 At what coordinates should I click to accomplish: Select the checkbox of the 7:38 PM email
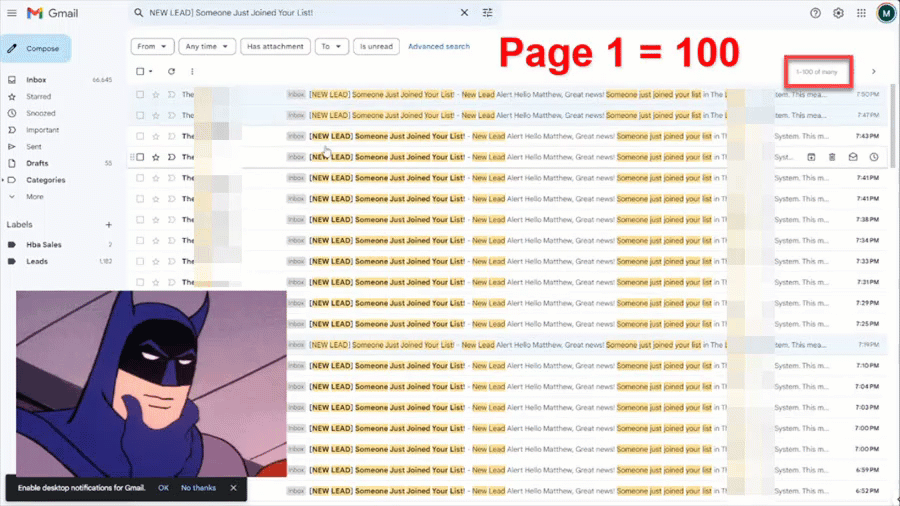coord(140,220)
